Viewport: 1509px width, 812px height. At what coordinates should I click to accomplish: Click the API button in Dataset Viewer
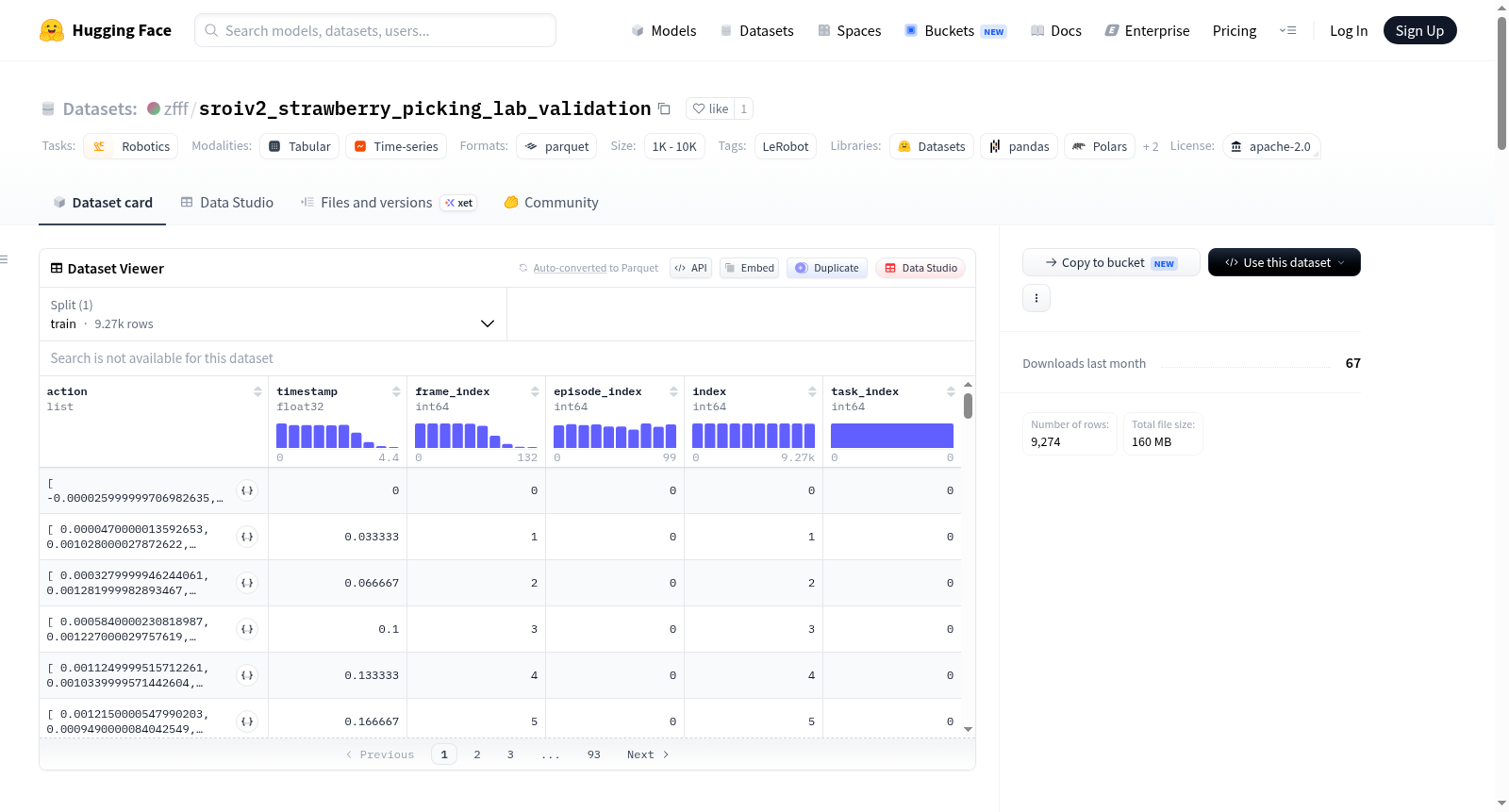[x=690, y=268]
